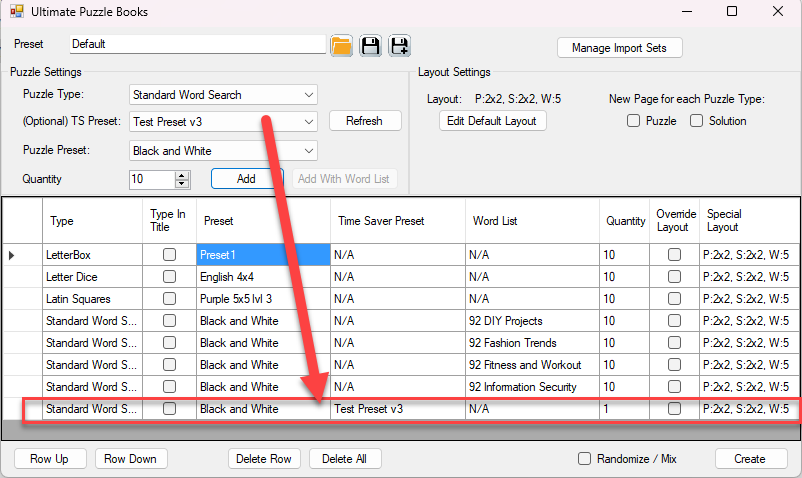Toggle the Randomize / Mix checkbox
The height and width of the screenshot is (478, 802).
coord(584,459)
